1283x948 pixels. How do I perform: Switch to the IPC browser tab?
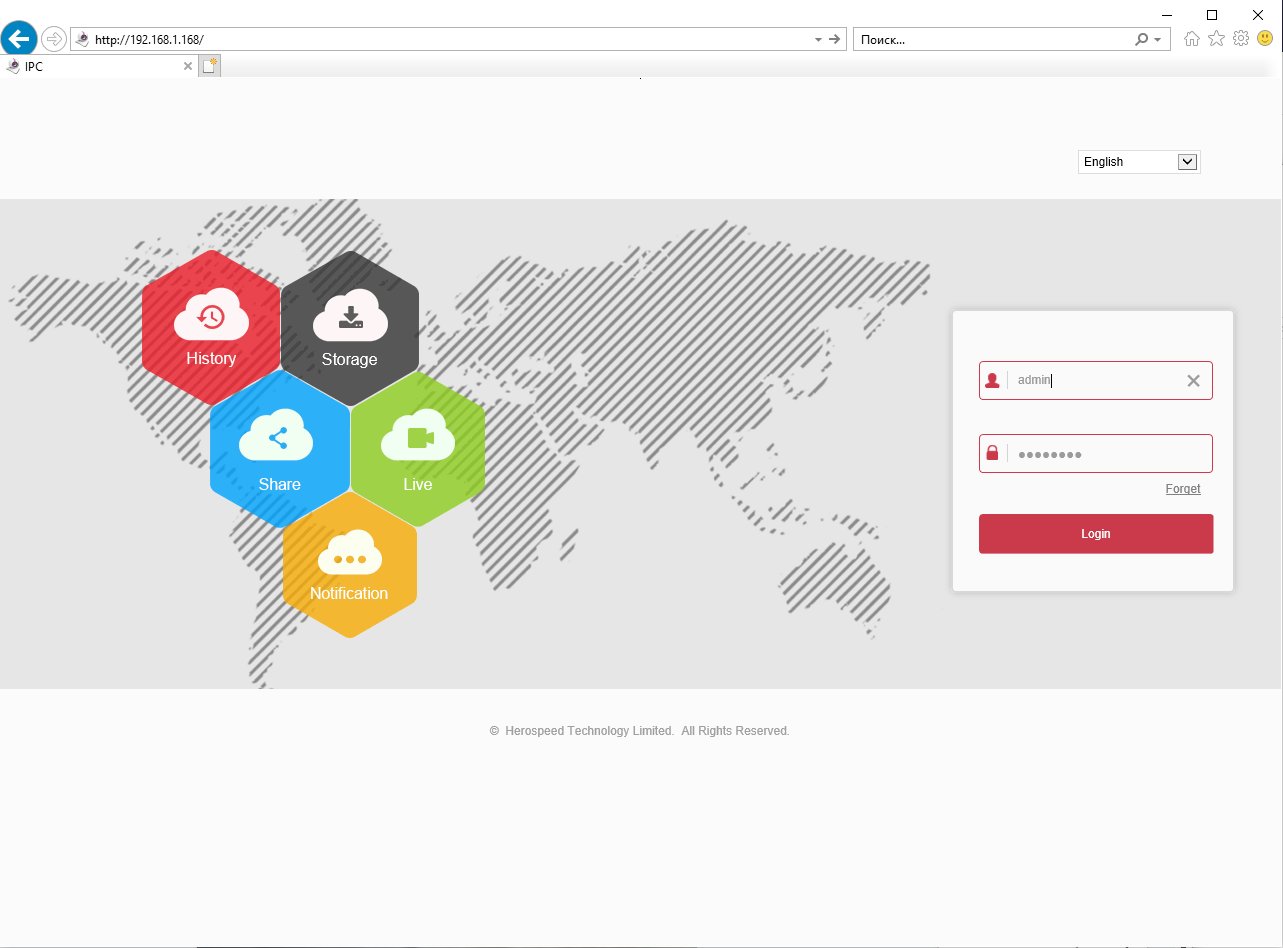[x=95, y=67]
